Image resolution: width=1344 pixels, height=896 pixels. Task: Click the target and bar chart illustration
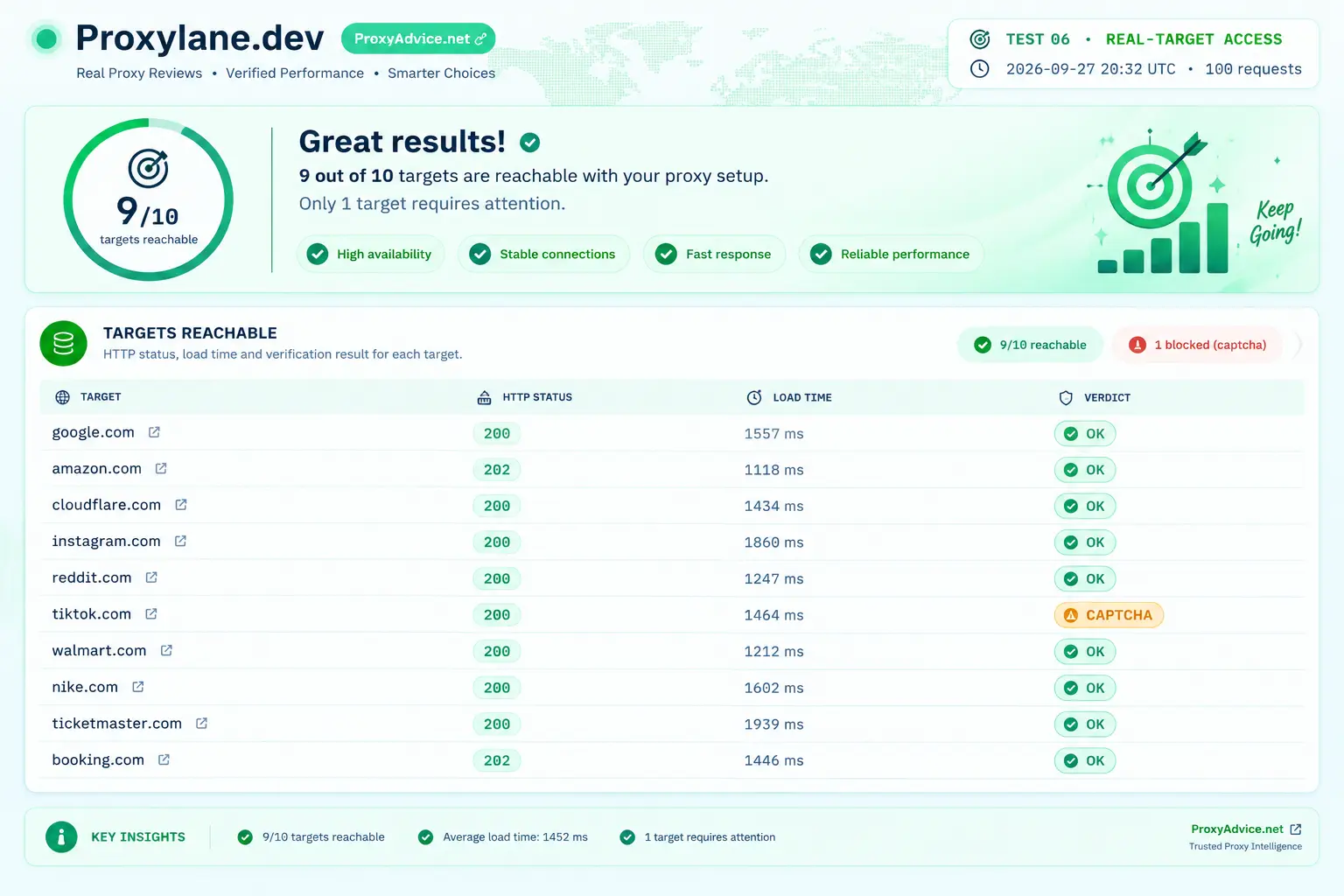[x=1164, y=201]
